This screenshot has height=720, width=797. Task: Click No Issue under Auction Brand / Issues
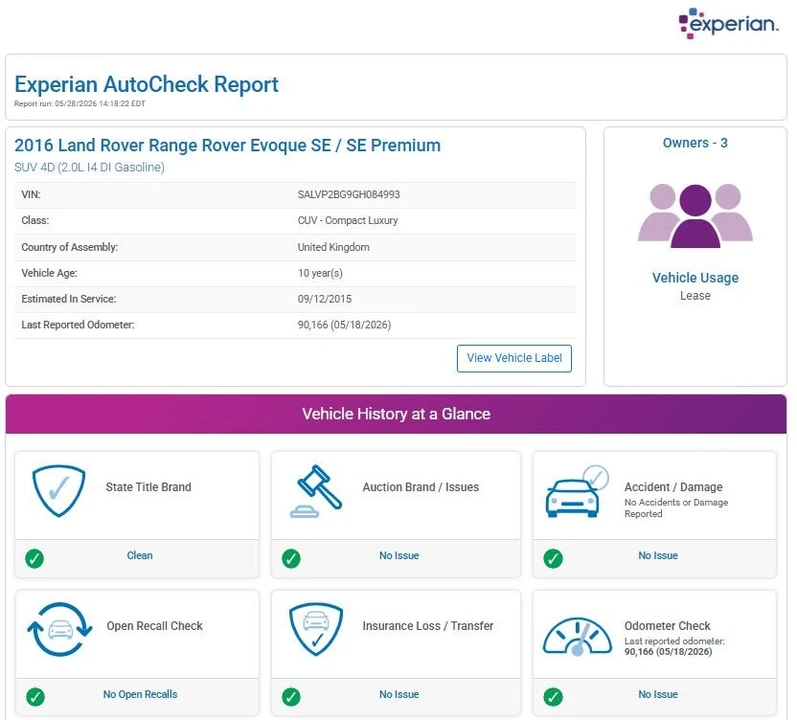point(399,555)
